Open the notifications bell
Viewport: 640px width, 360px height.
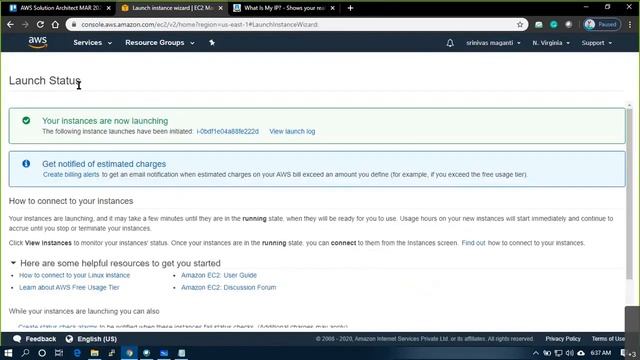(450, 43)
